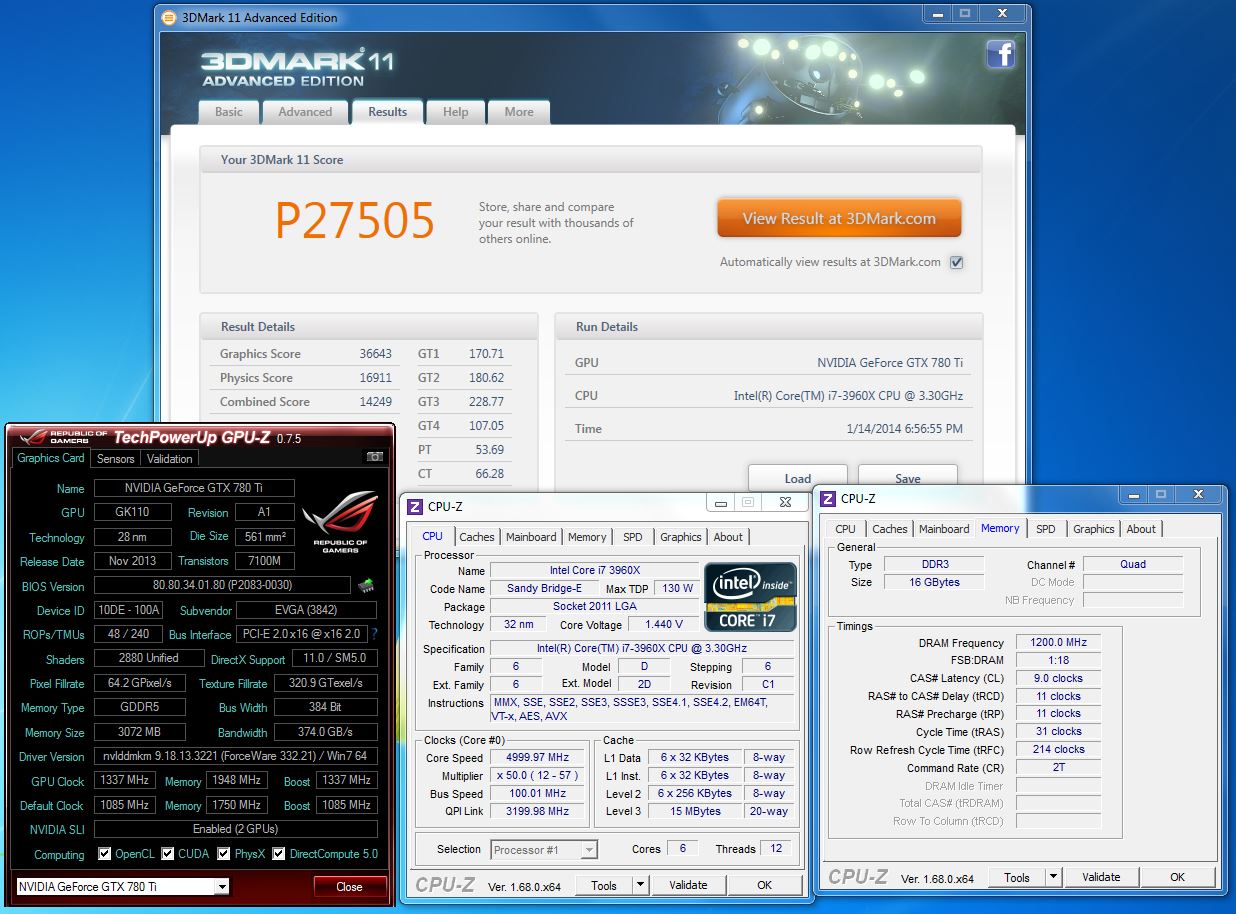This screenshot has width=1236, height=914.
Task: Open Caches tab in CPU-Z Memory window
Action: (889, 529)
